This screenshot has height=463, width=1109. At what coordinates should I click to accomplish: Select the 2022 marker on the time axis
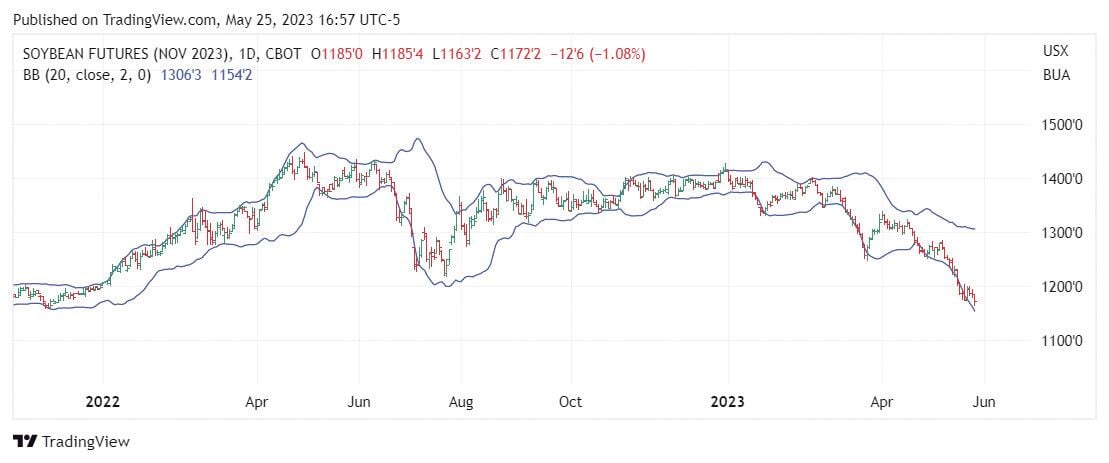click(x=102, y=402)
